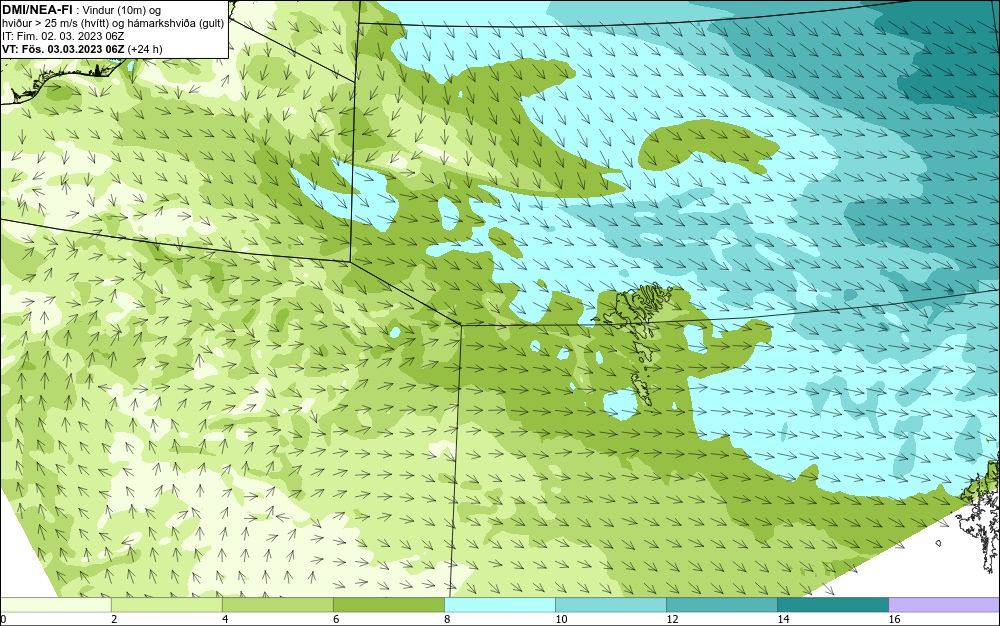Select the olive green 6–8 m/s legend swatch
This screenshot has height=626, width=1000.
coord(388,605)
